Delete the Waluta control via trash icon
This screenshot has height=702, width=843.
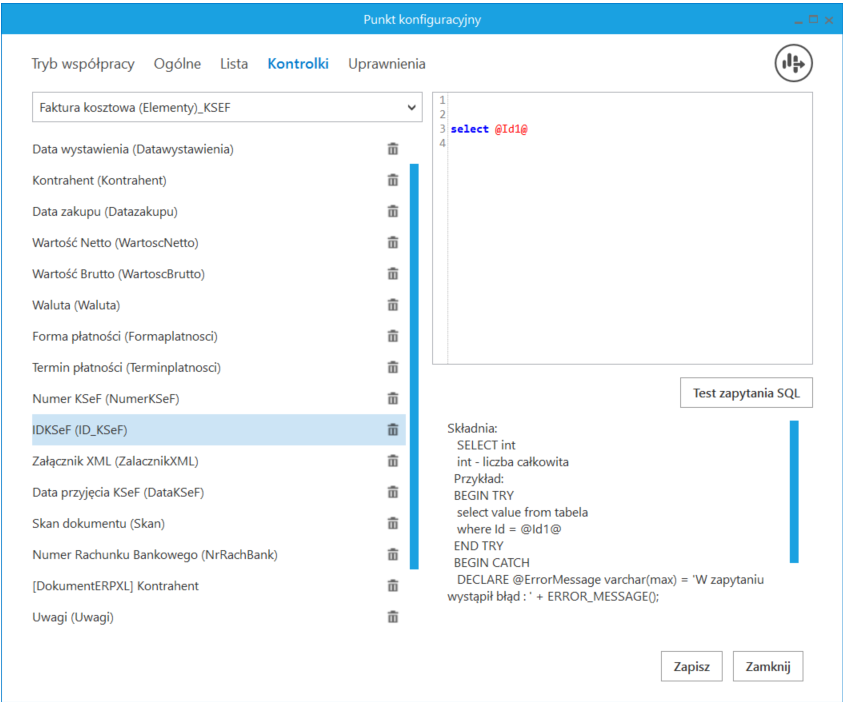click(x=393, y=305)
